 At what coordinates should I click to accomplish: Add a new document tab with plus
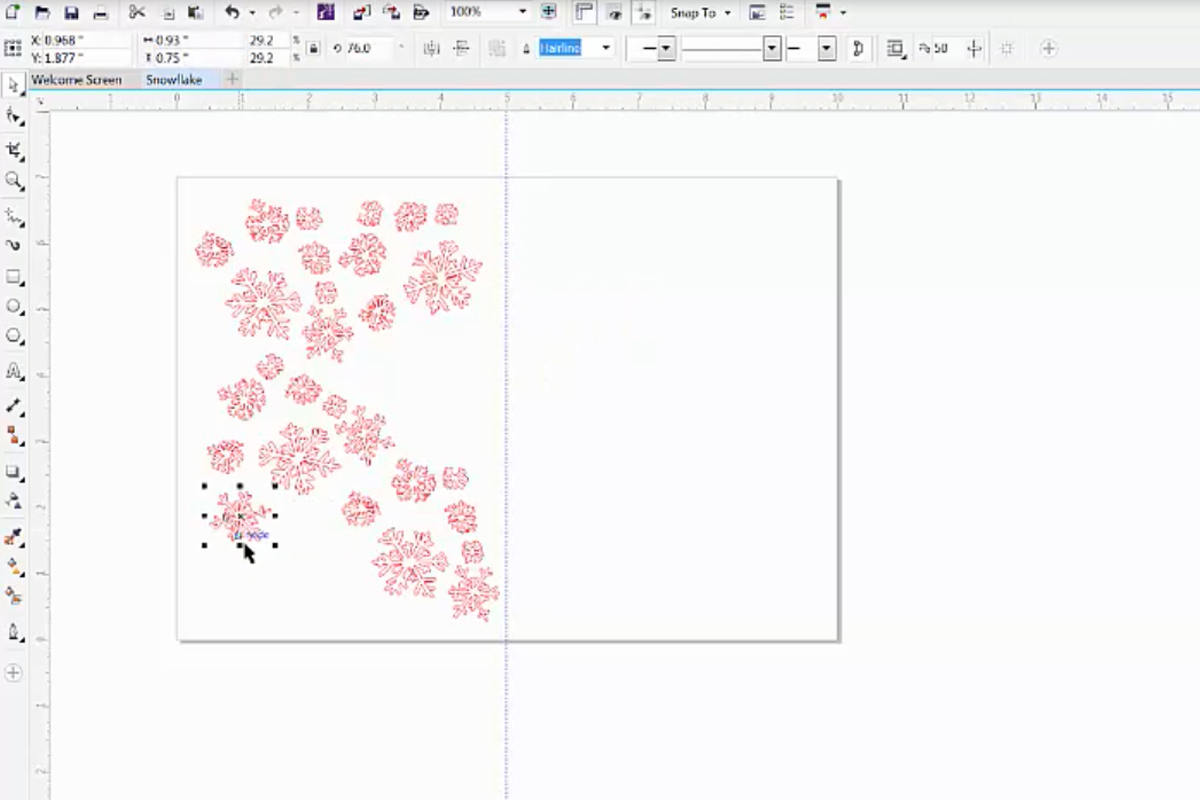[232, 79]
